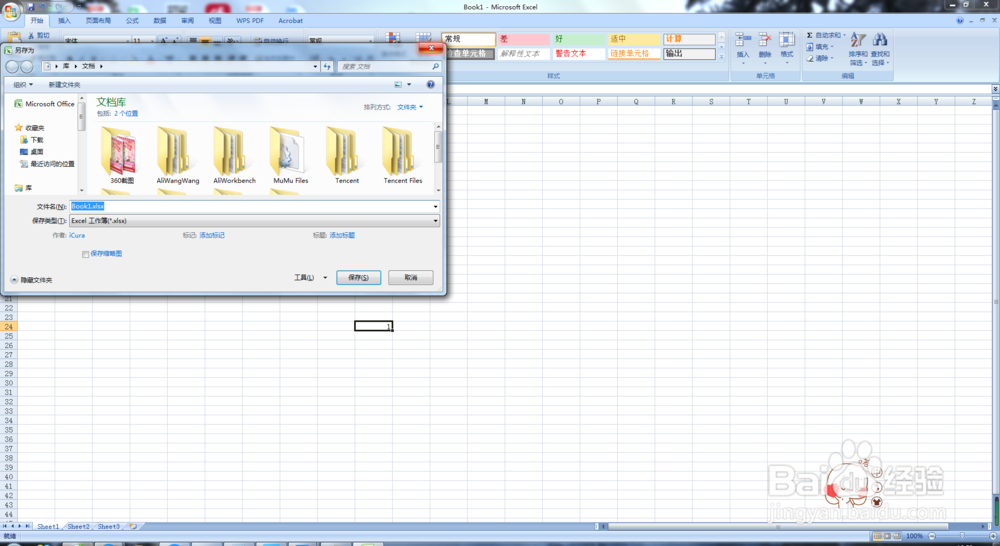Open the view options dropdown arrow in dialog

[409, 84]
